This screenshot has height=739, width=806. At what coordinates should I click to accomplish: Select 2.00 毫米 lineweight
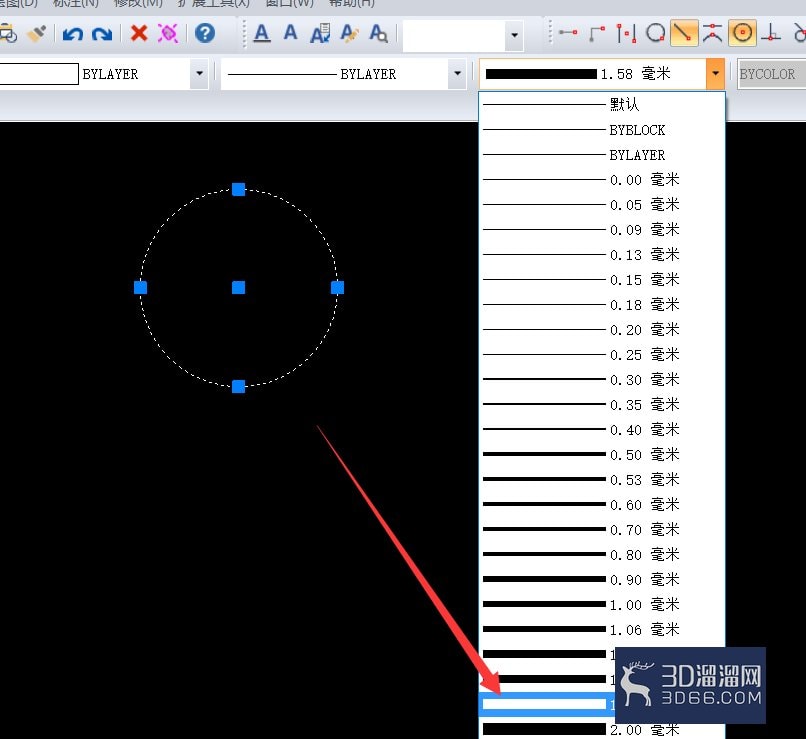tap(601, 729)
